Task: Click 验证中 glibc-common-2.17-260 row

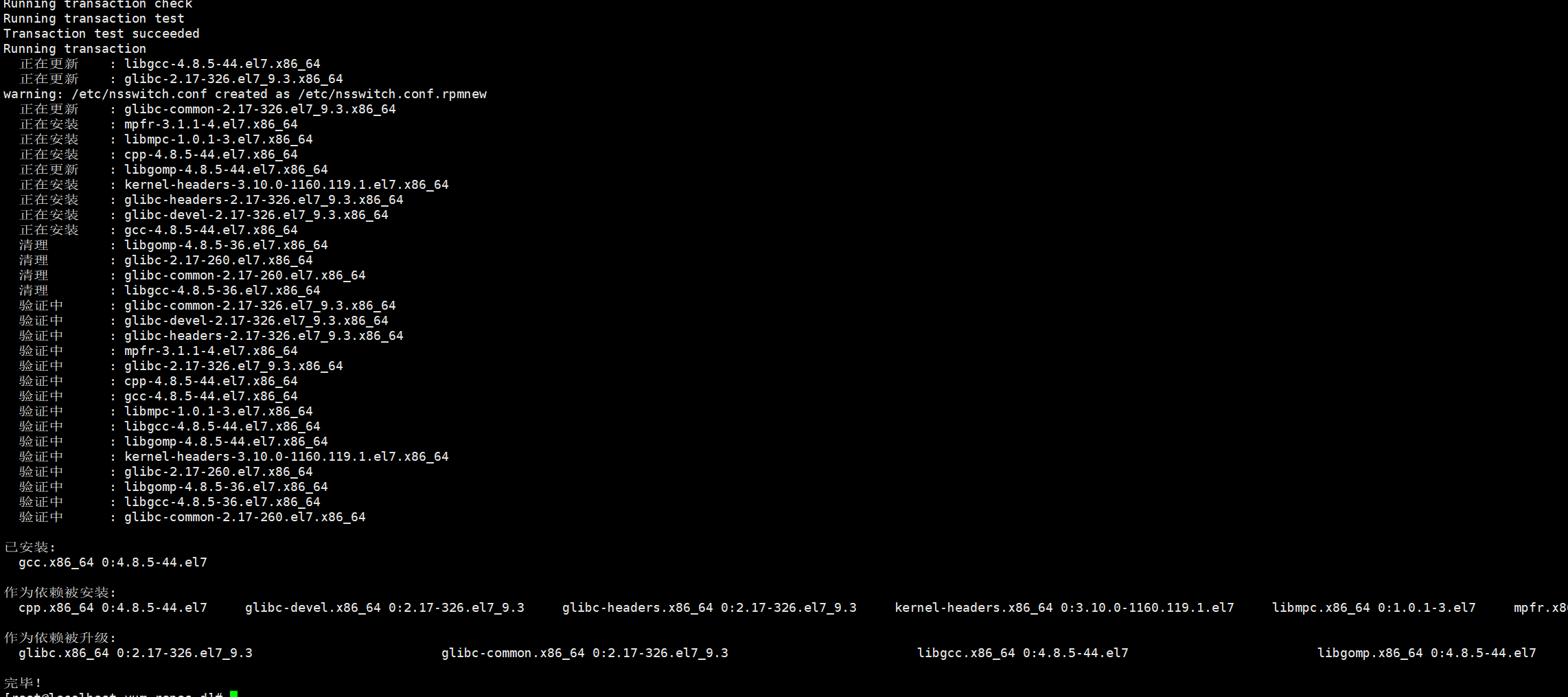Action: (x=192, y=517)
